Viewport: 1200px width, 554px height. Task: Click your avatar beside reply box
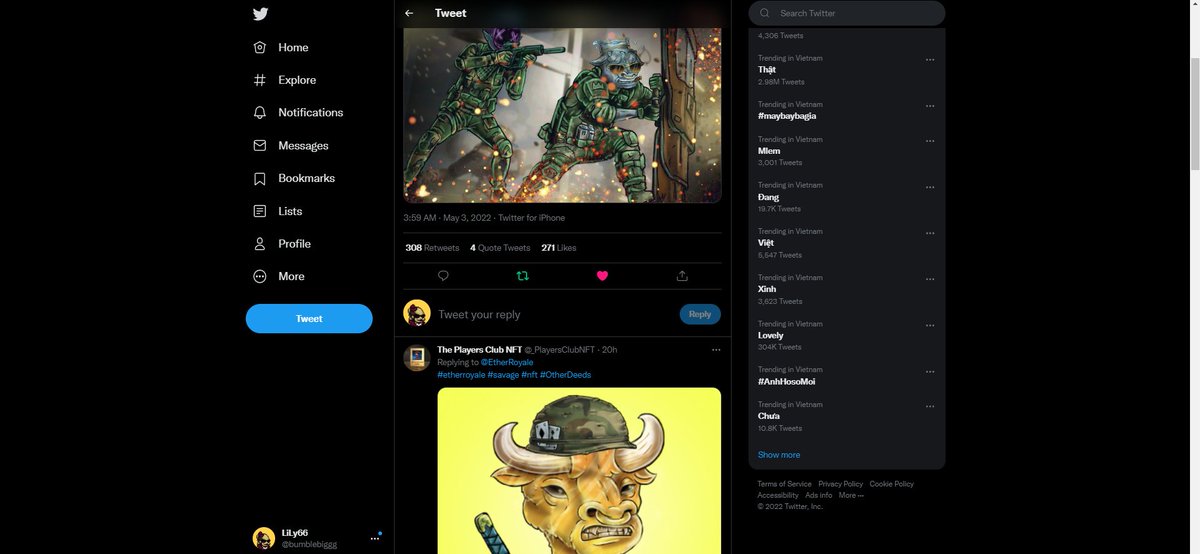(417, 313)
